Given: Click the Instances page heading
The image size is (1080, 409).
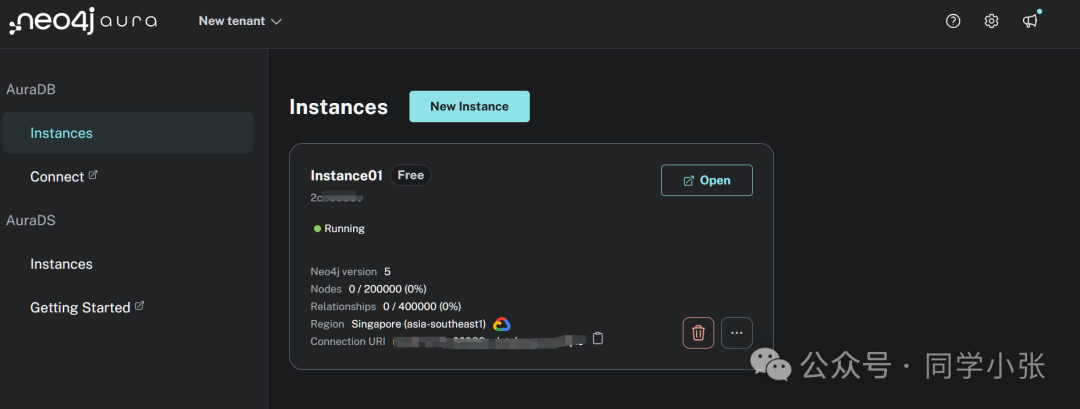Looking at the screenshot, I should [338, 107].
